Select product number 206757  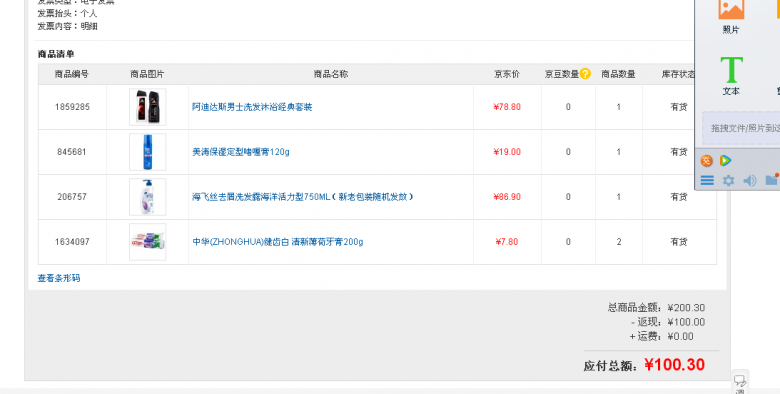tap(72, 197)
